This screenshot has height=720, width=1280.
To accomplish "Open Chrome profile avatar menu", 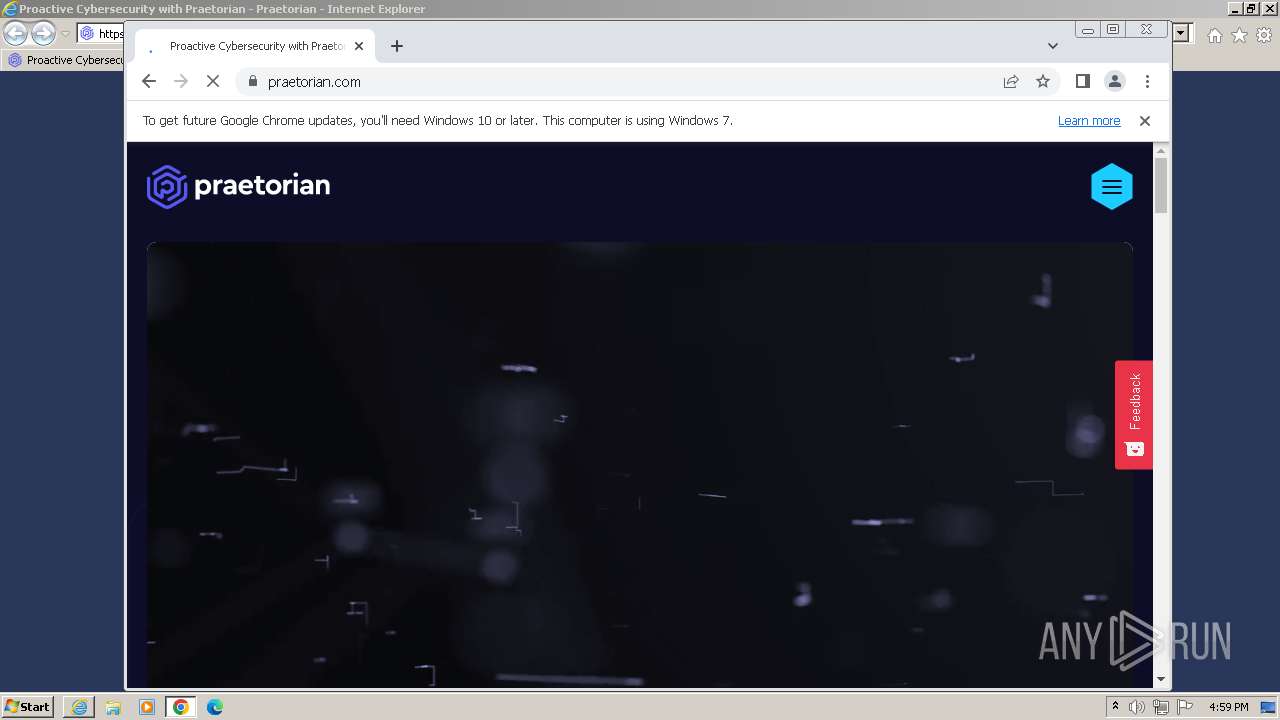I will tap(1115, 81).
